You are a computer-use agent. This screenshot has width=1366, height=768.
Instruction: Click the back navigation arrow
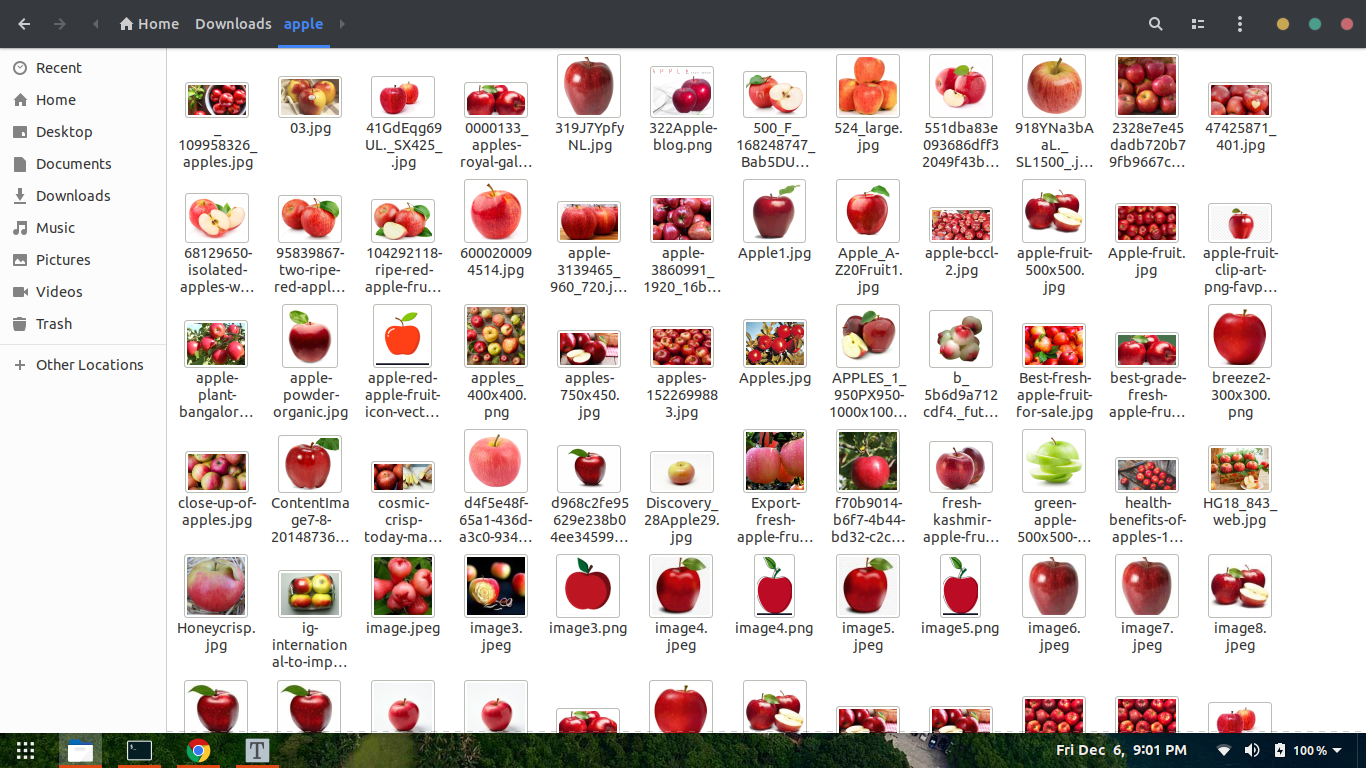coord(23,23)
